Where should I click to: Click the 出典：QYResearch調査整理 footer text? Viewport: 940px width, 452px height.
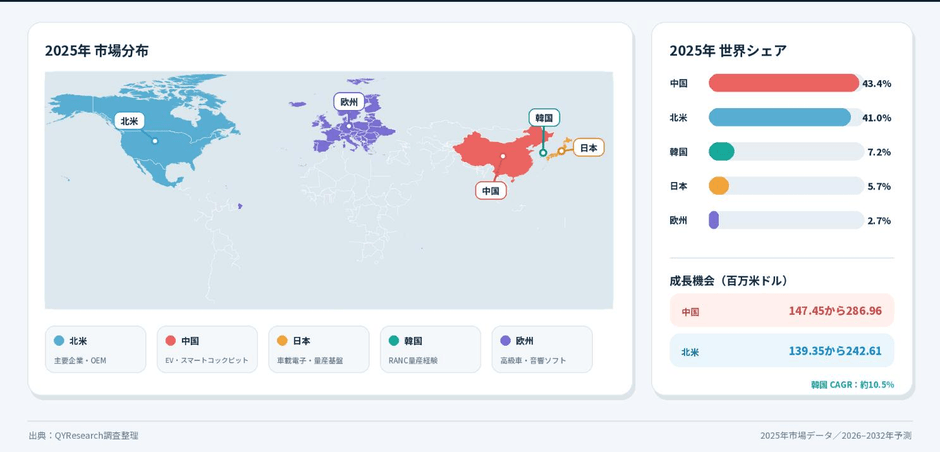[x=83, y=436]
